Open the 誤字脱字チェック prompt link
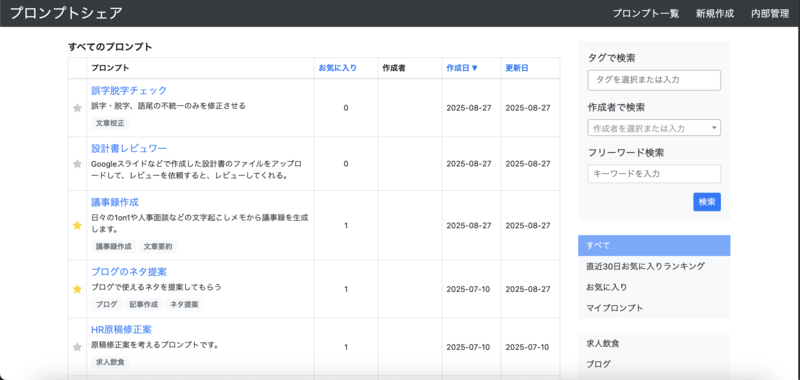 tap(129, 90)
